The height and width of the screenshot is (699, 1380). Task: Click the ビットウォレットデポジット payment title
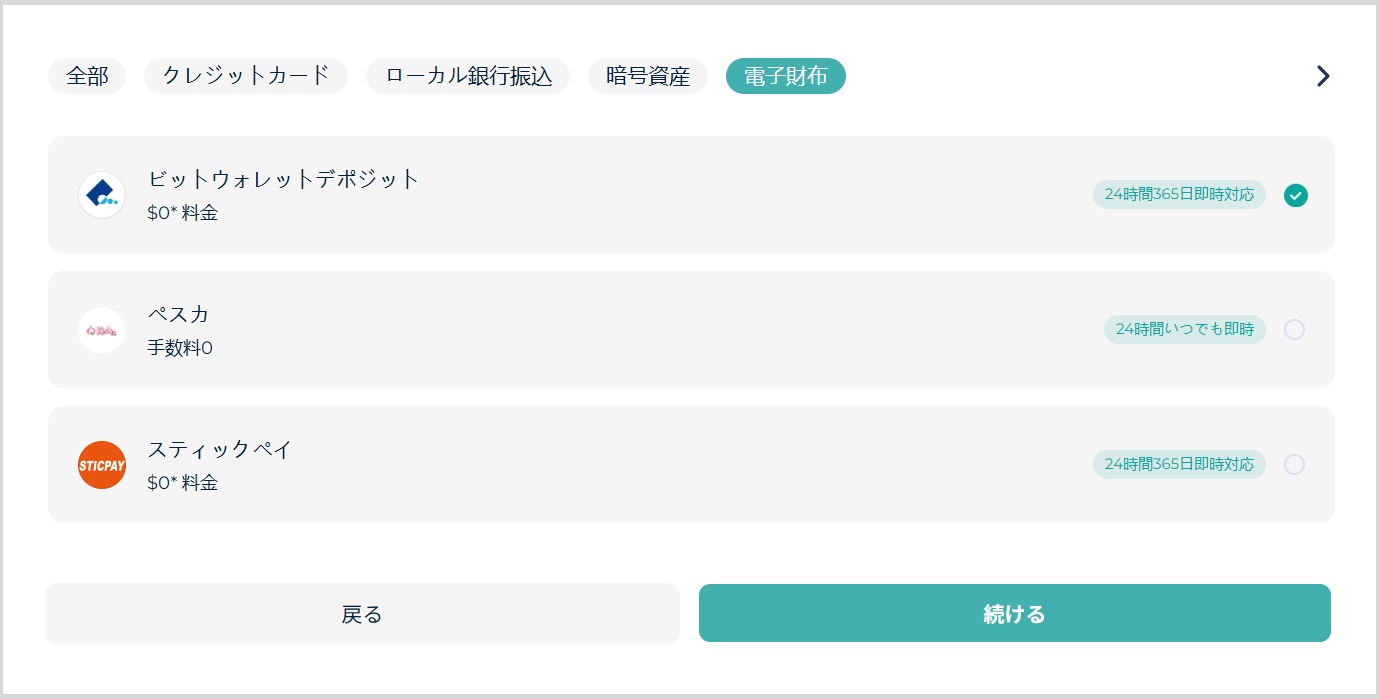[284, 180]
